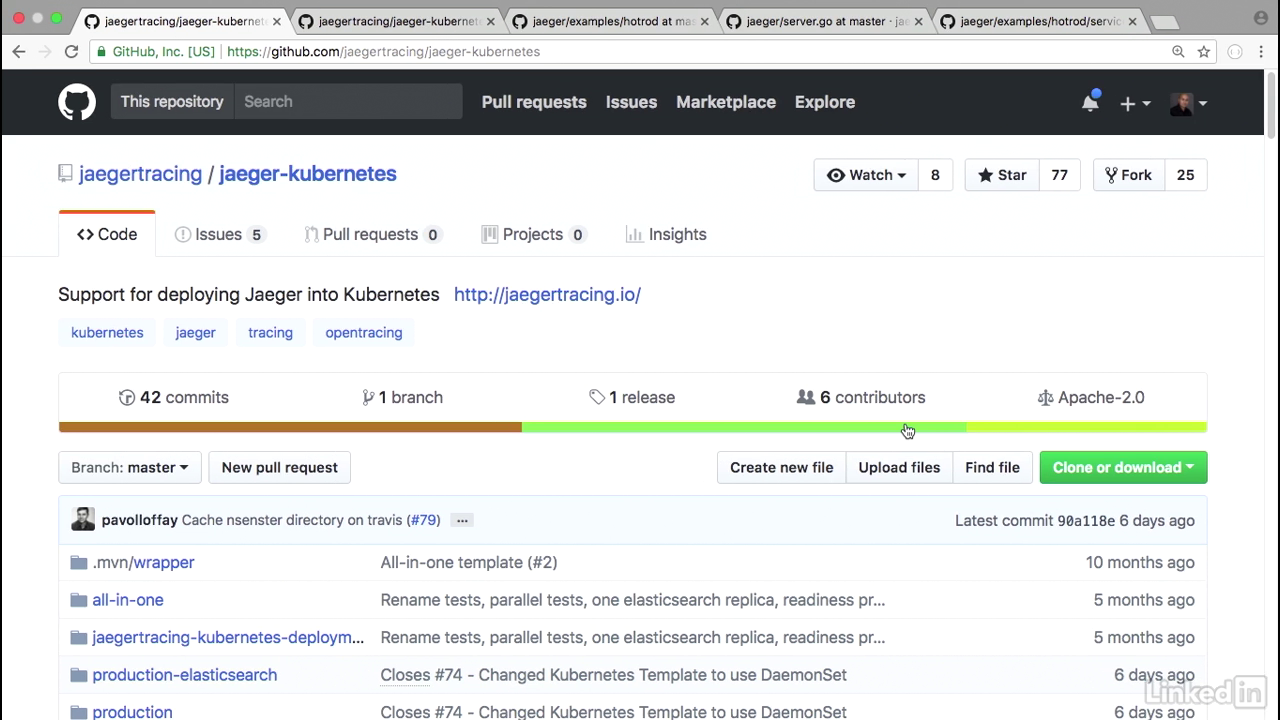View the 42 commits history
1280x720 pixels.
(174, 397)
